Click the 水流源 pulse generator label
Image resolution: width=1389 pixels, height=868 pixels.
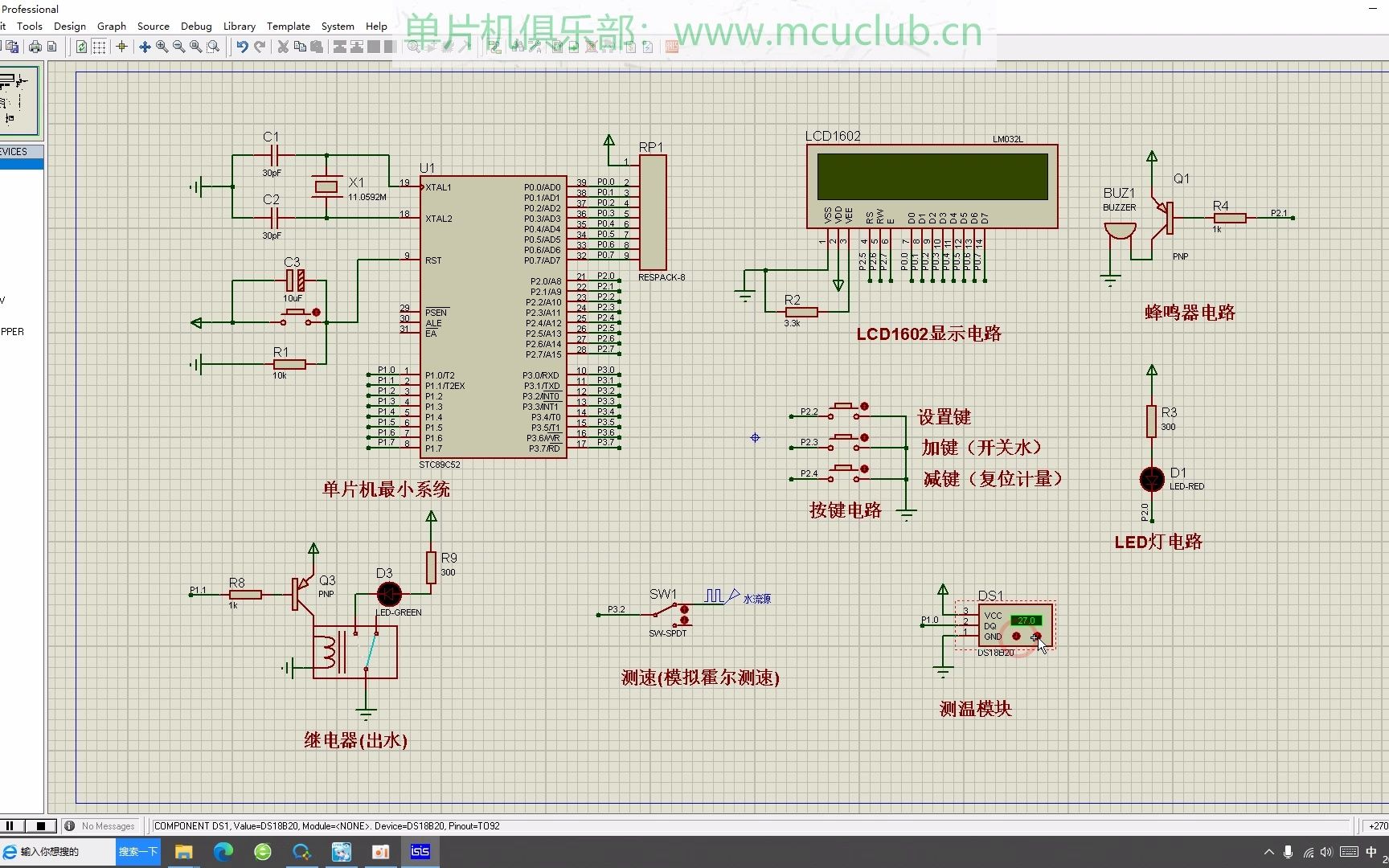click(756, 599)
